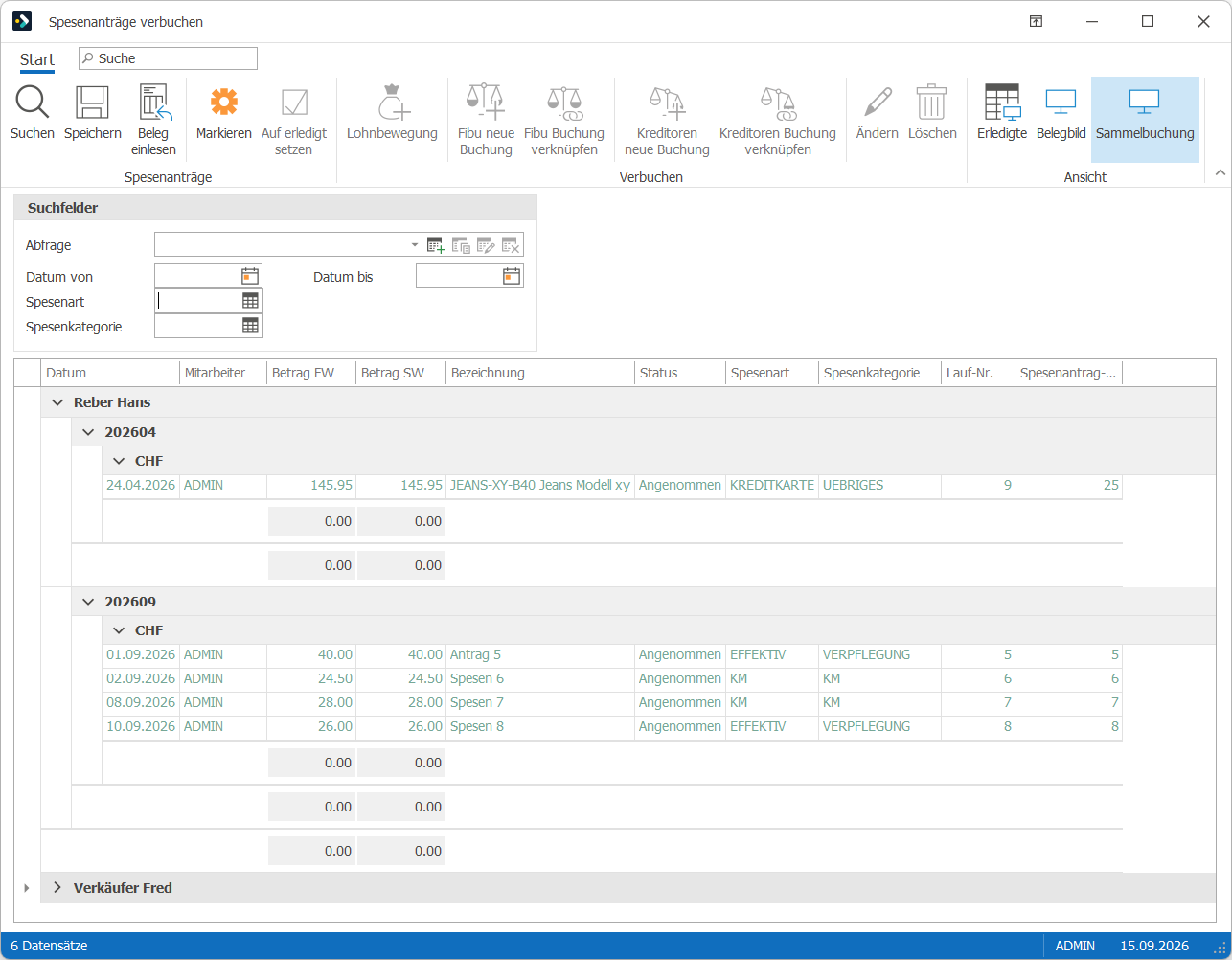Collapse the Reber Hans group
This screenshot has height=960, width=1232.
57,402
